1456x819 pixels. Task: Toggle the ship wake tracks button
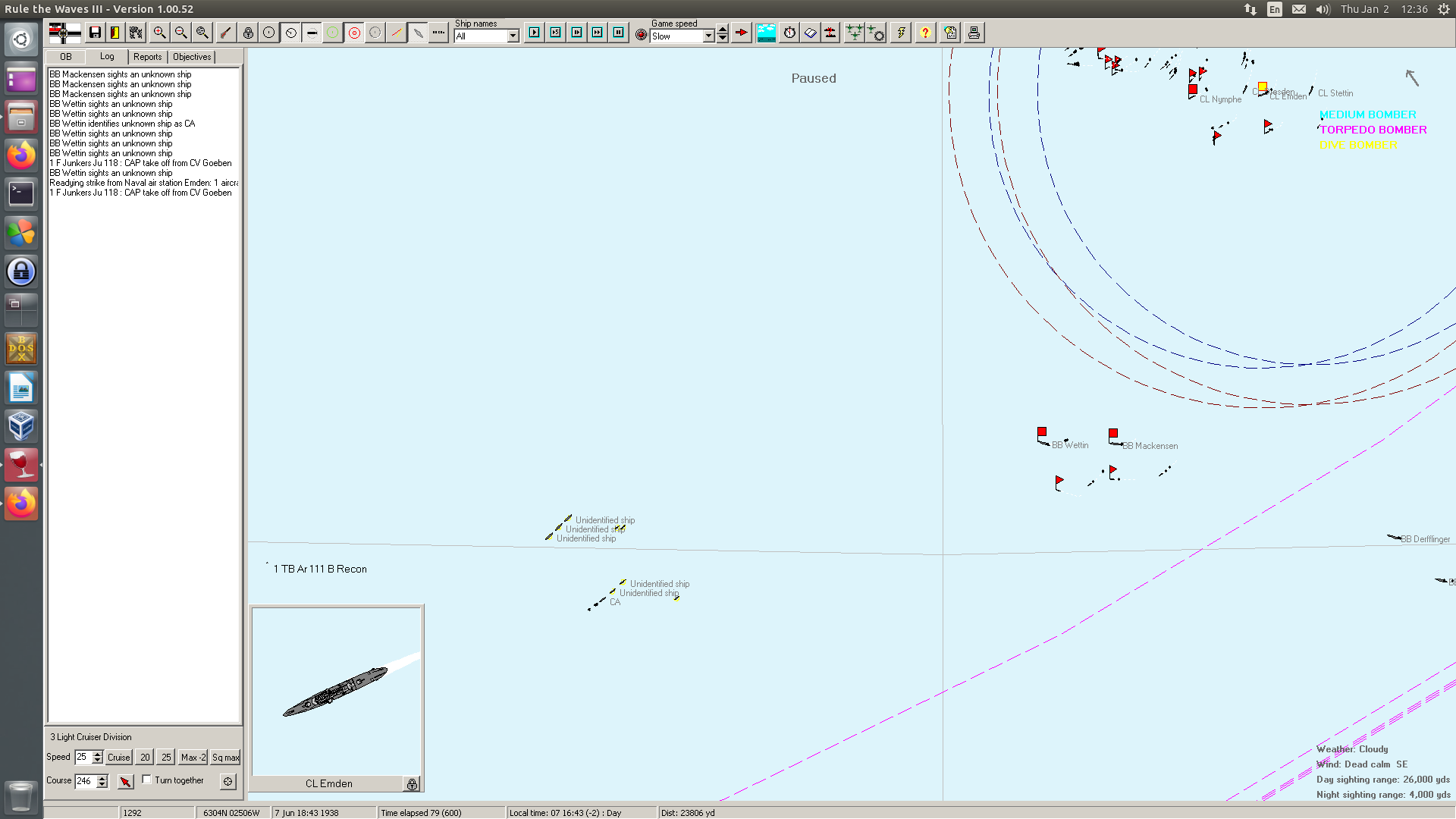pyautogui.click(x=418, y=33)
